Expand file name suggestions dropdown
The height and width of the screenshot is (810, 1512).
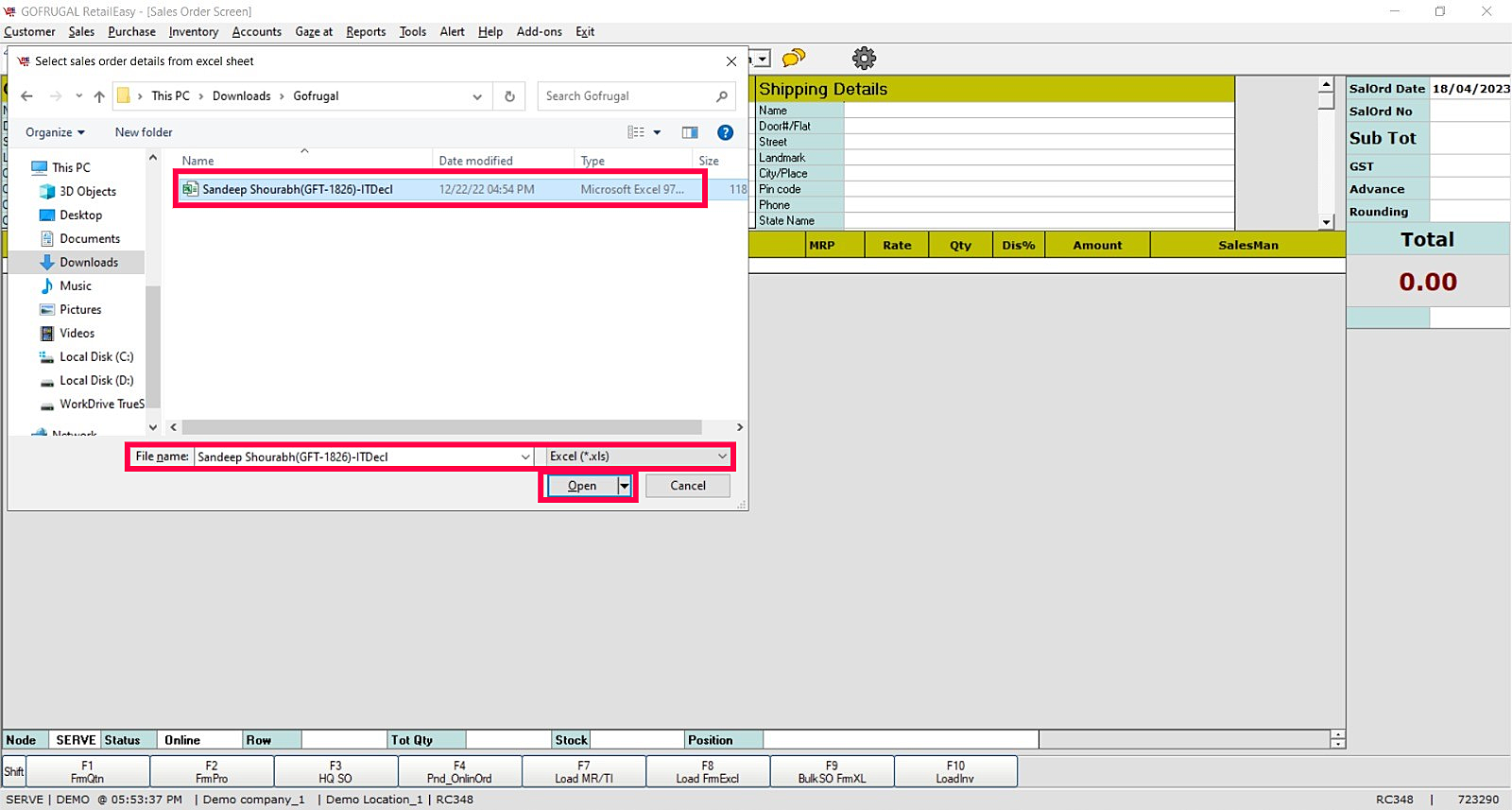click(x=525, y=457)
